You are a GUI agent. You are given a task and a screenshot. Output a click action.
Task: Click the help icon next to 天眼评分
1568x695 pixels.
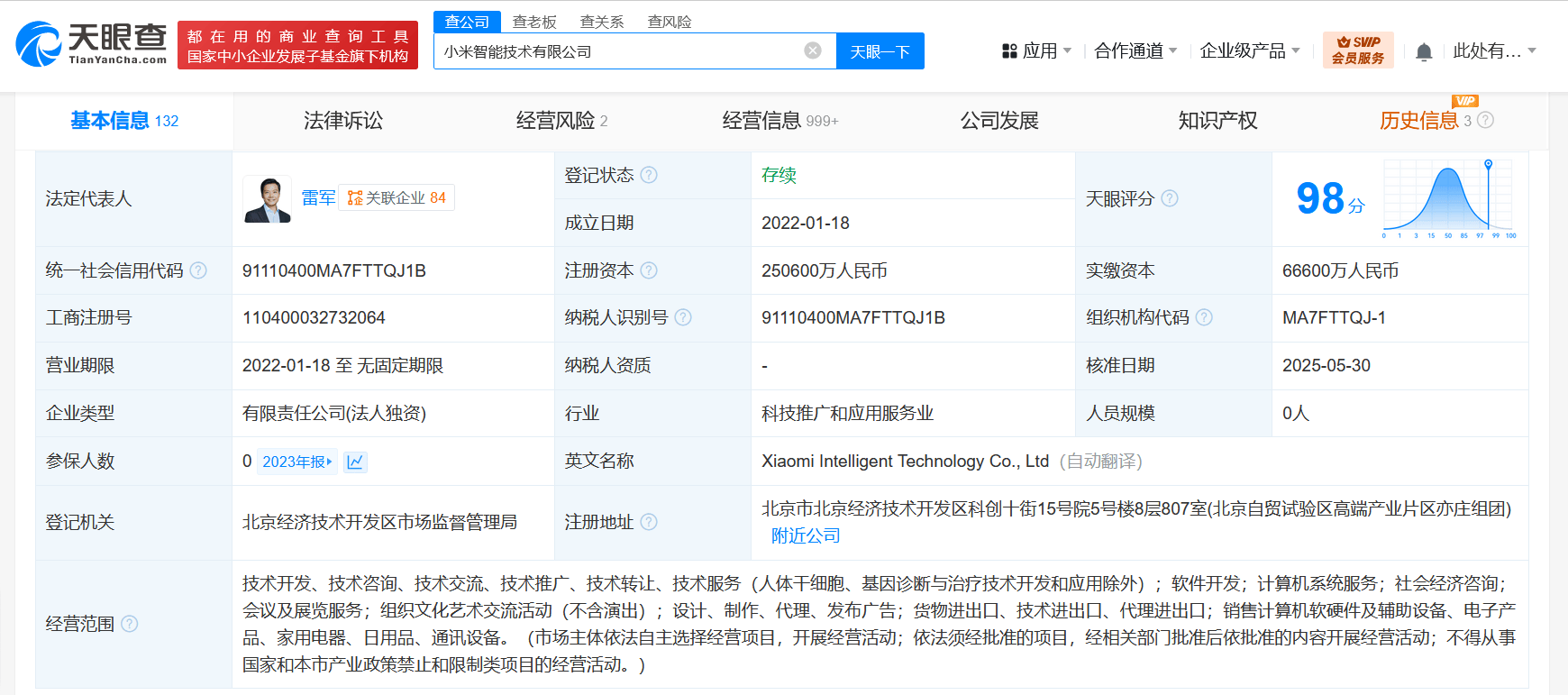point(1170,198)
